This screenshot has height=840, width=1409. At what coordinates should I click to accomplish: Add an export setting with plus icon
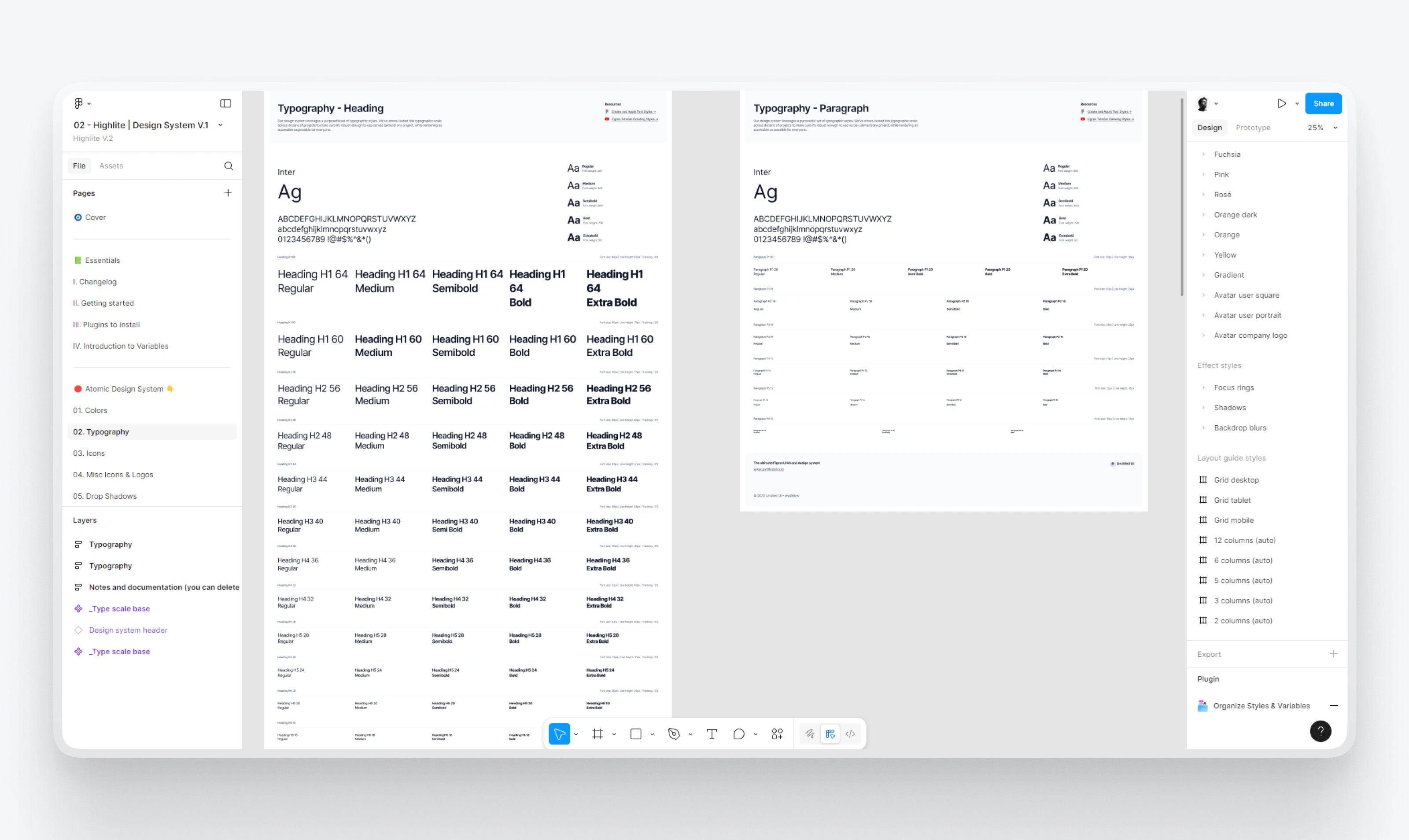1334,654
